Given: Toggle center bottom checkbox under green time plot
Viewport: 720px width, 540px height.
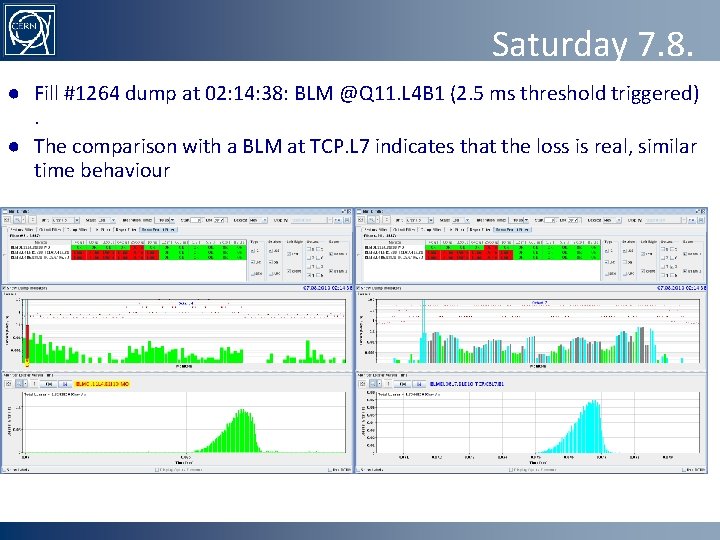Looking at the screenshot, I should [x=157, y=470].
